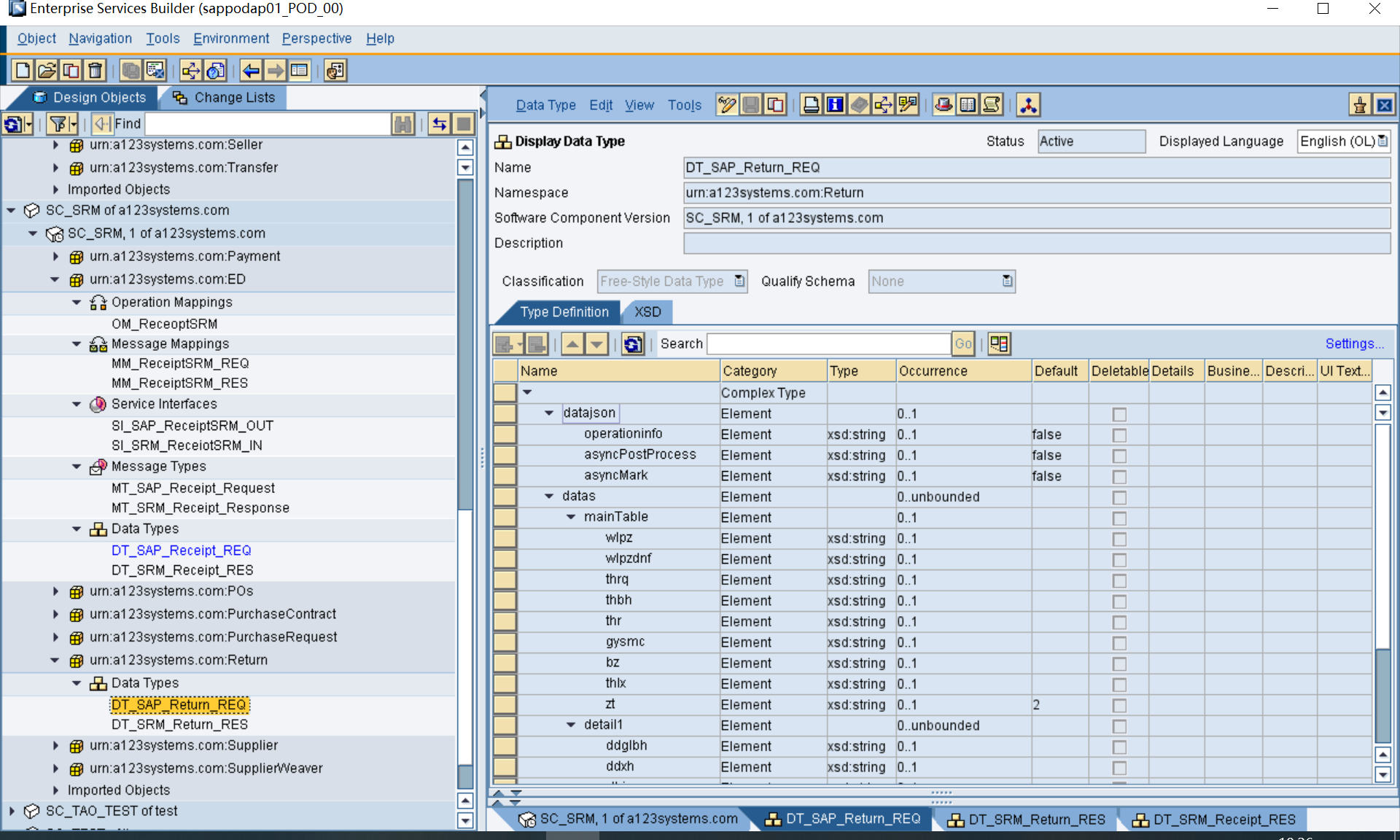Toggle Deletable checkbox for detail1 row
The width and height of the screenshot is (1400, 840).
point(1119,726)
